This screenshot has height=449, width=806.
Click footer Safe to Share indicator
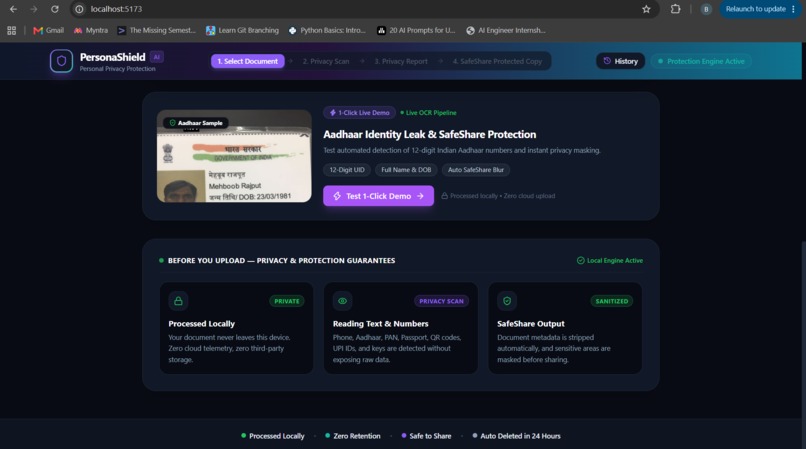point(426,436)
